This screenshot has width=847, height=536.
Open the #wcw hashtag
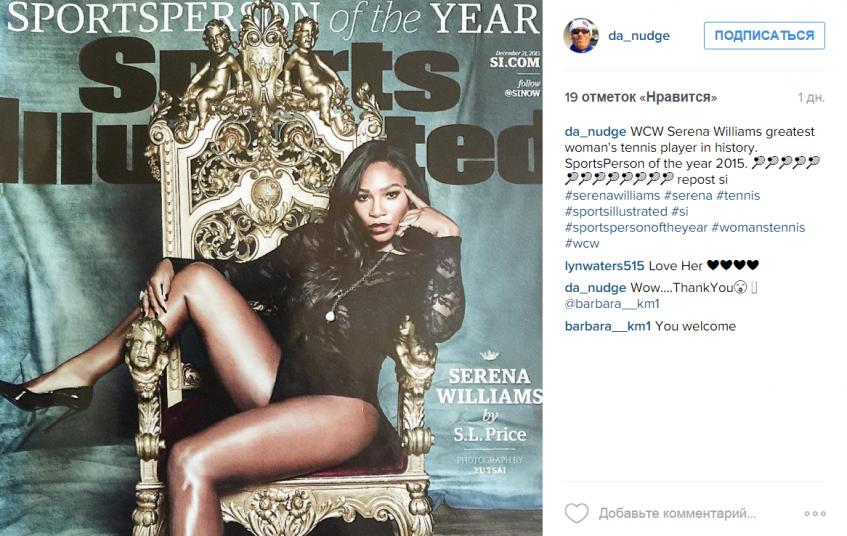coord(582,243)
